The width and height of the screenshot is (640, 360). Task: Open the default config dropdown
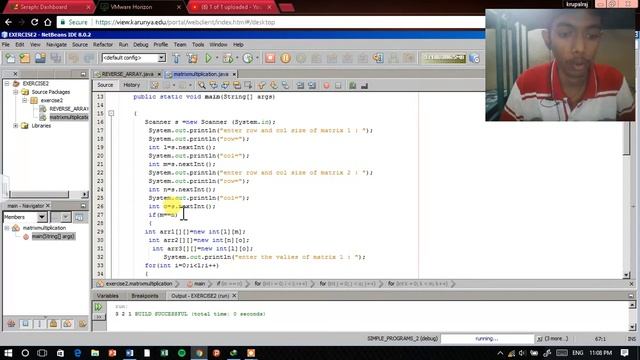coord(161,58)
